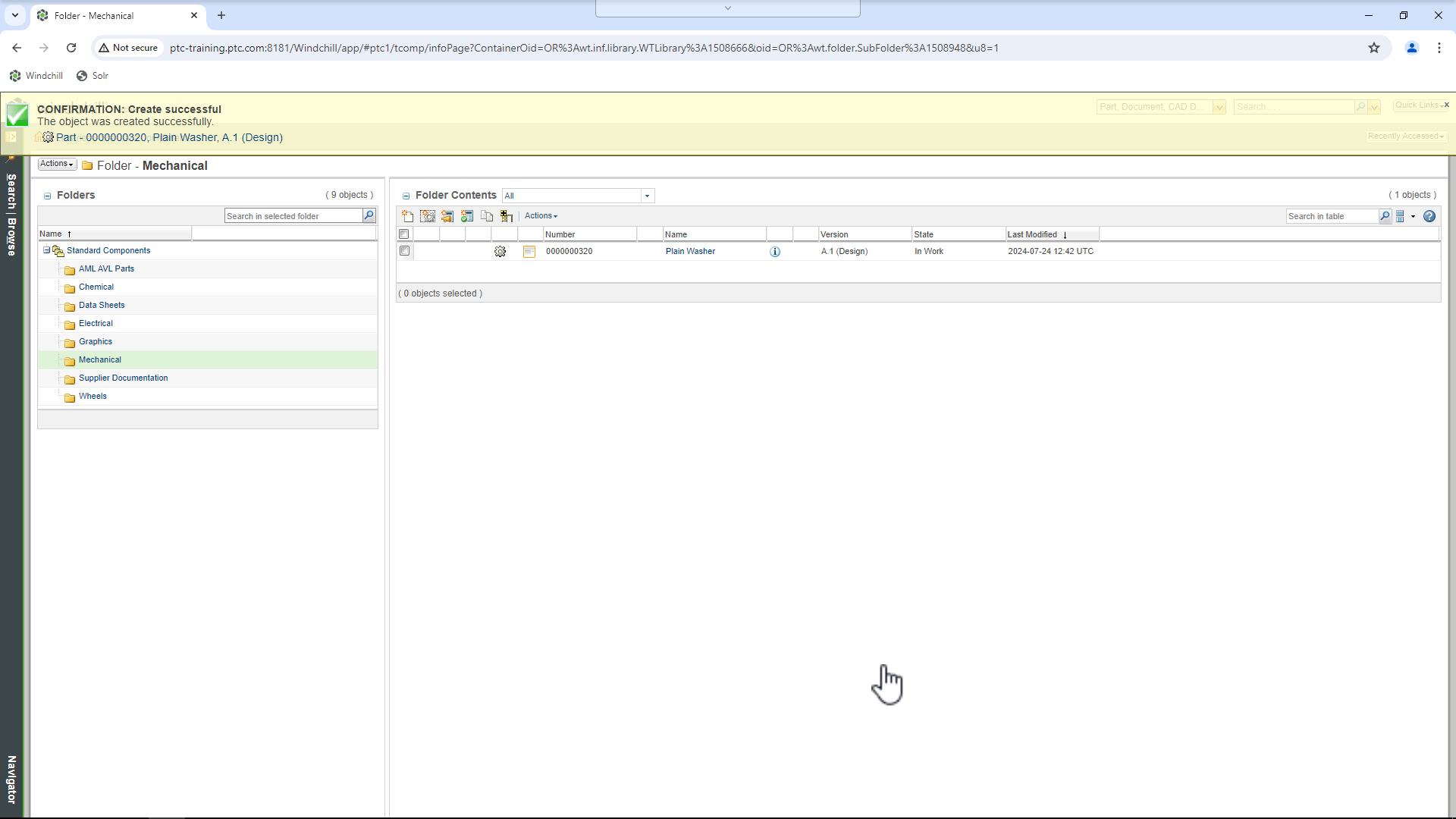
Task: Click the Copy pages icon in toolbar
Action: 487,216
